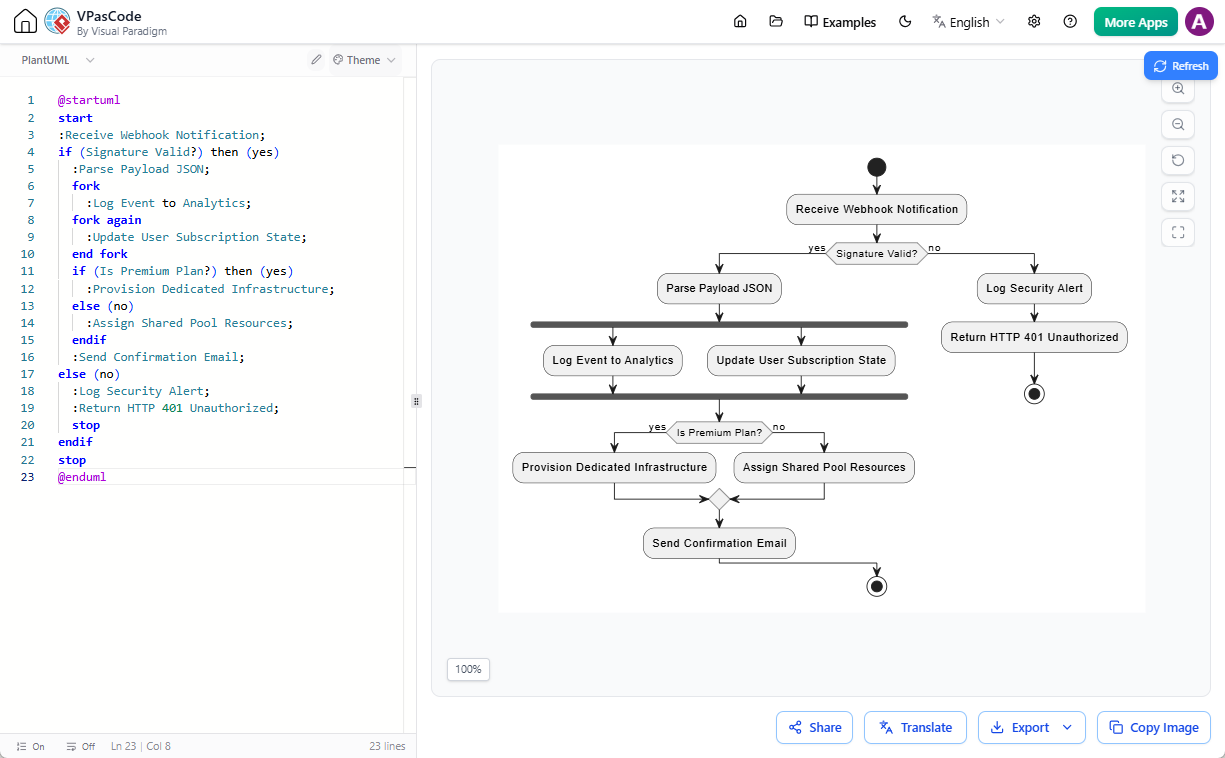Click the Is Premium Plan? decision node

click(719, 433)
